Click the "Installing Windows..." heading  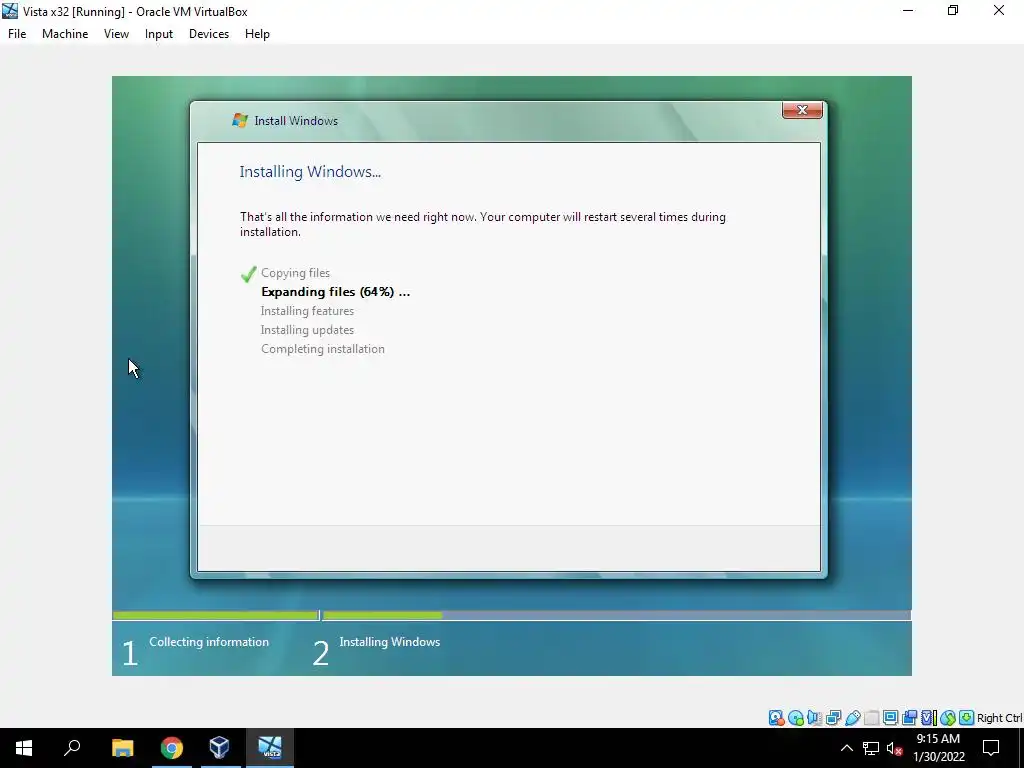(x=310, y=172)
